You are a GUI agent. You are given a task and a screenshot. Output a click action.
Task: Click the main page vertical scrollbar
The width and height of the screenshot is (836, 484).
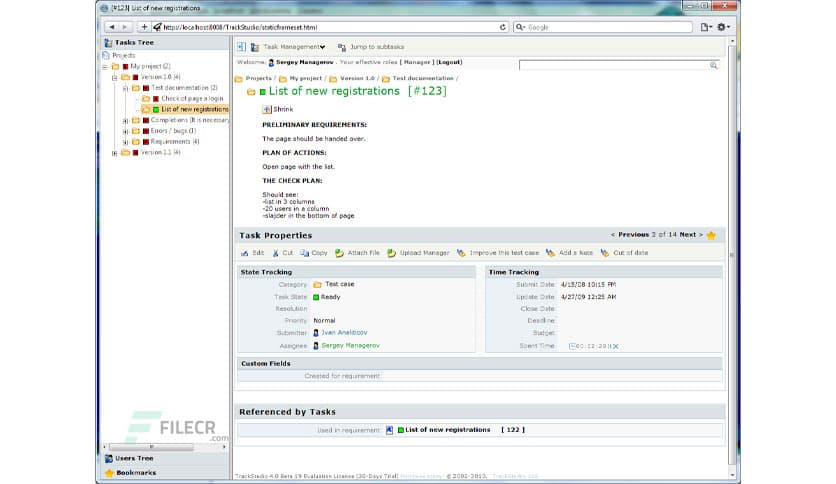click(x=732, y=257)
